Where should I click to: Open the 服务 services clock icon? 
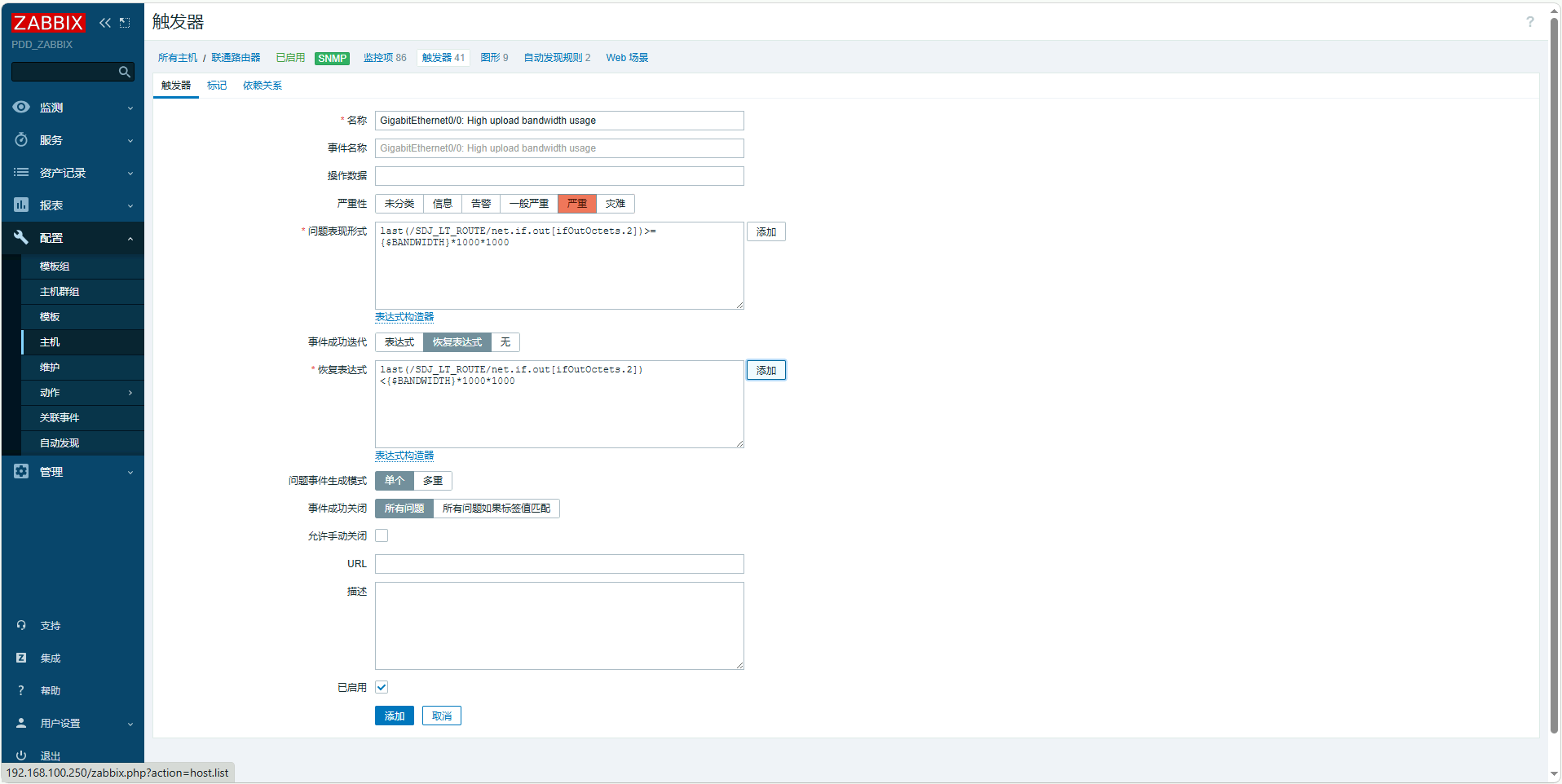(x=21, y=140)
